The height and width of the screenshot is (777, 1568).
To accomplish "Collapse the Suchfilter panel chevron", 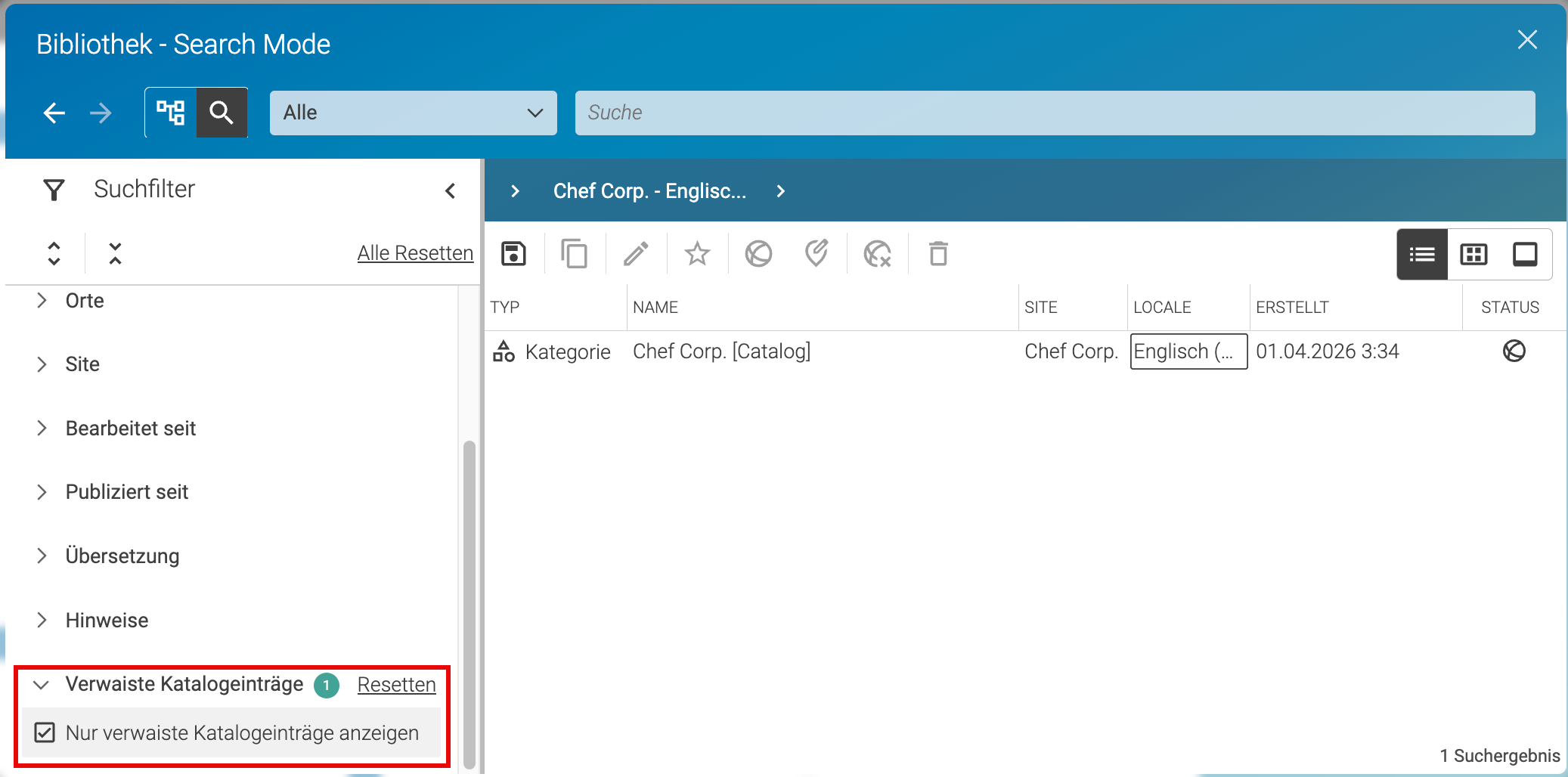I will pos(451,190).
